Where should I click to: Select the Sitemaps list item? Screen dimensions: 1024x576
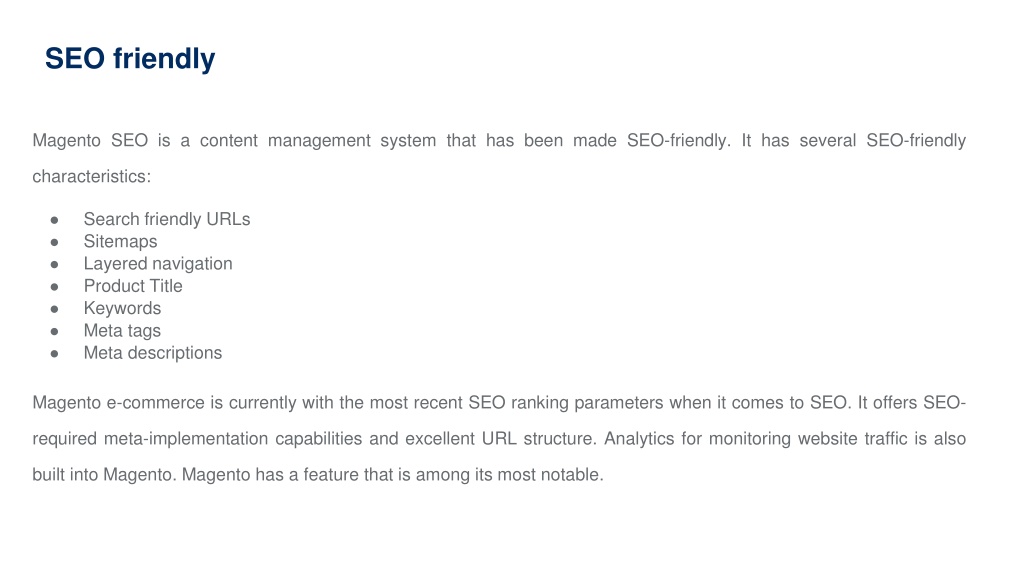pyautogui.click(x=120, y=242)
